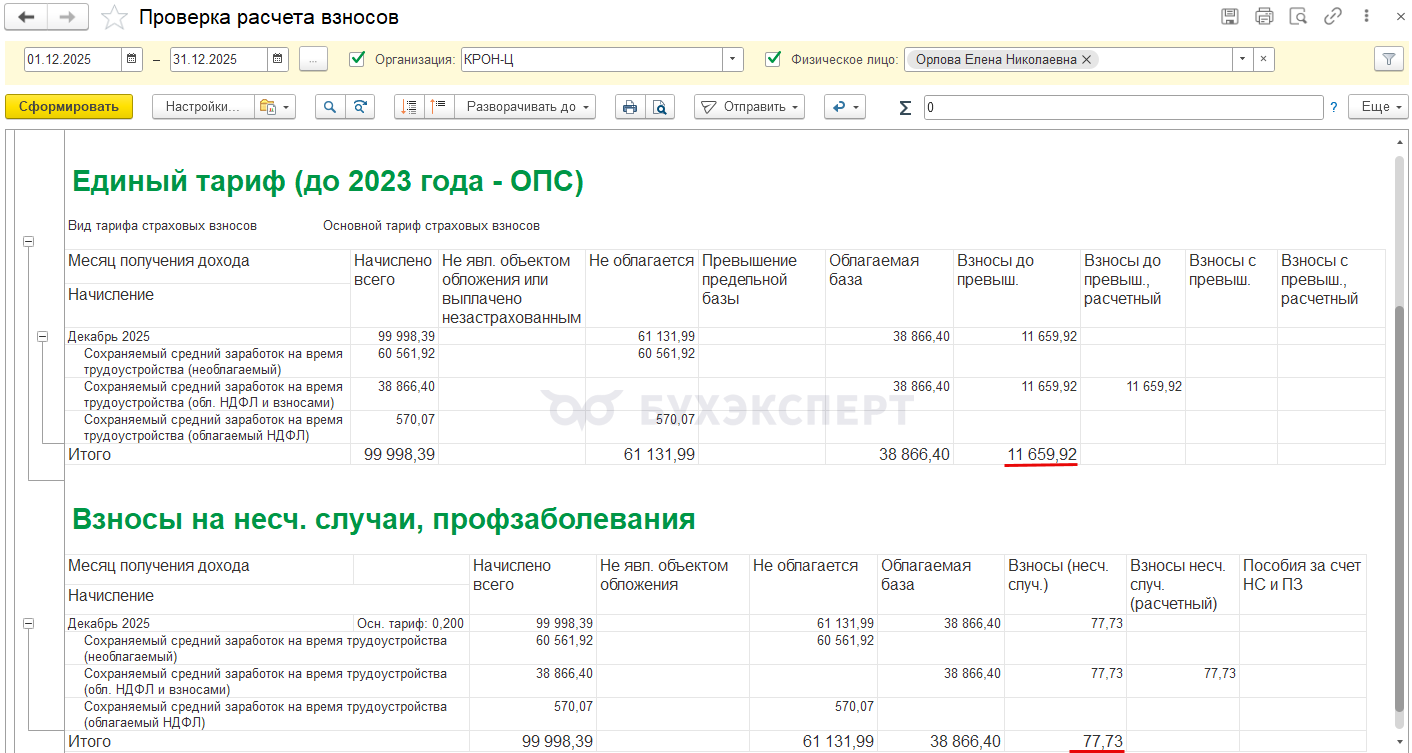Add report to favorites with the star
The image size is (1412, 753).
click(x=115, y=17)
